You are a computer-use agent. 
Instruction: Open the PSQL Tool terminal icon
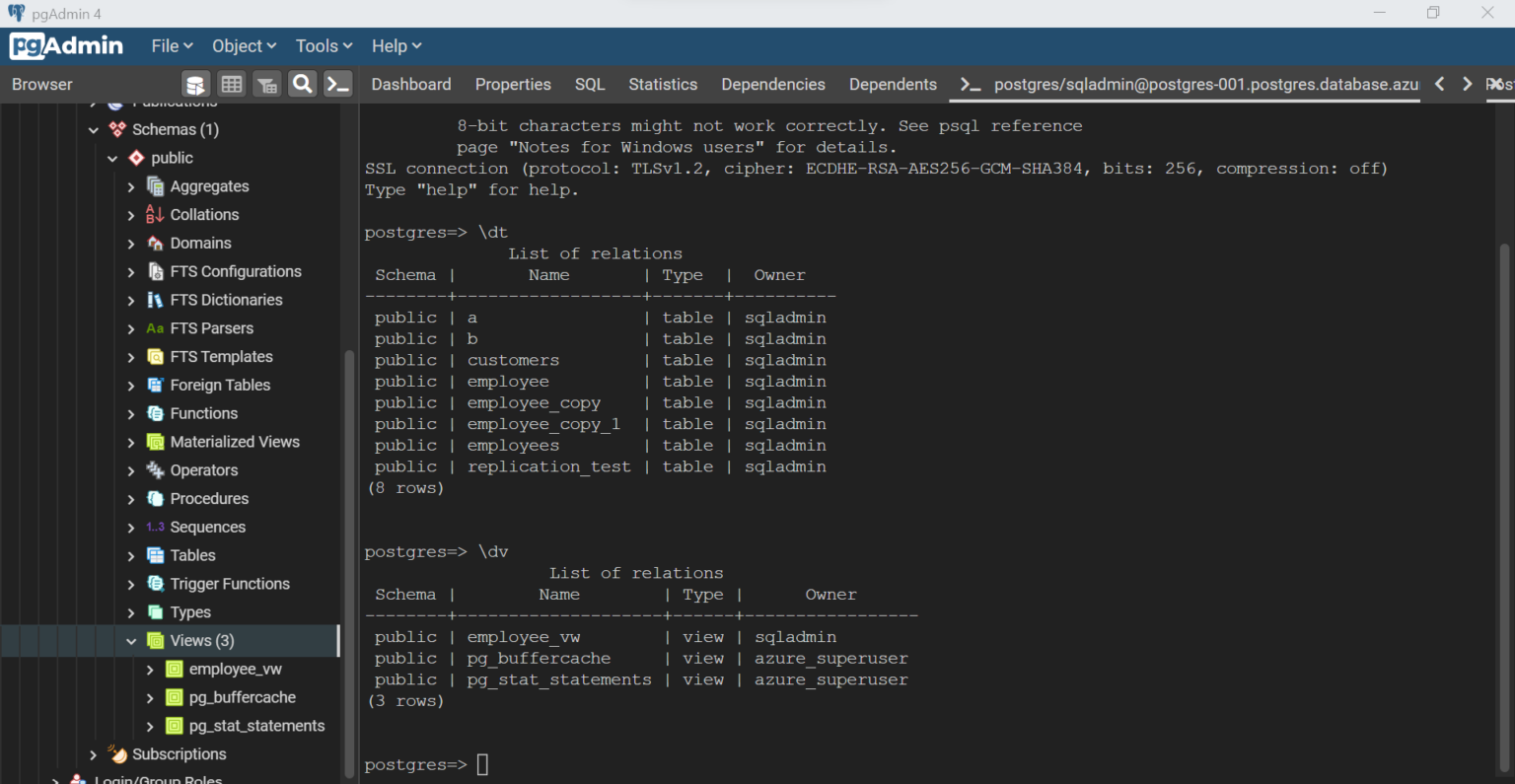337,84
